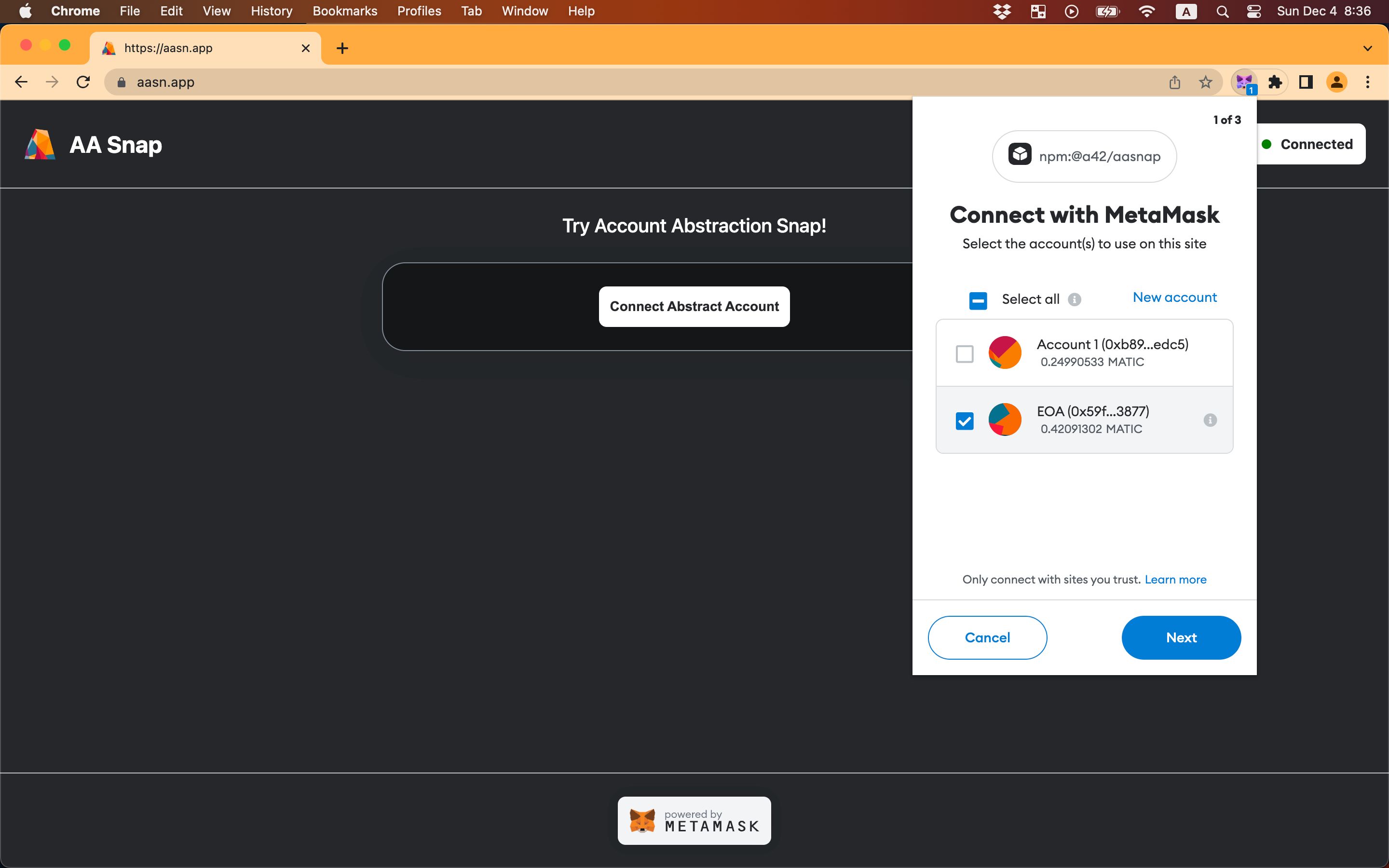The height and width of the screenshot is (868, 1389).
Task: Check the Account 1 checkbox
Action: click(x=964, y=353)
